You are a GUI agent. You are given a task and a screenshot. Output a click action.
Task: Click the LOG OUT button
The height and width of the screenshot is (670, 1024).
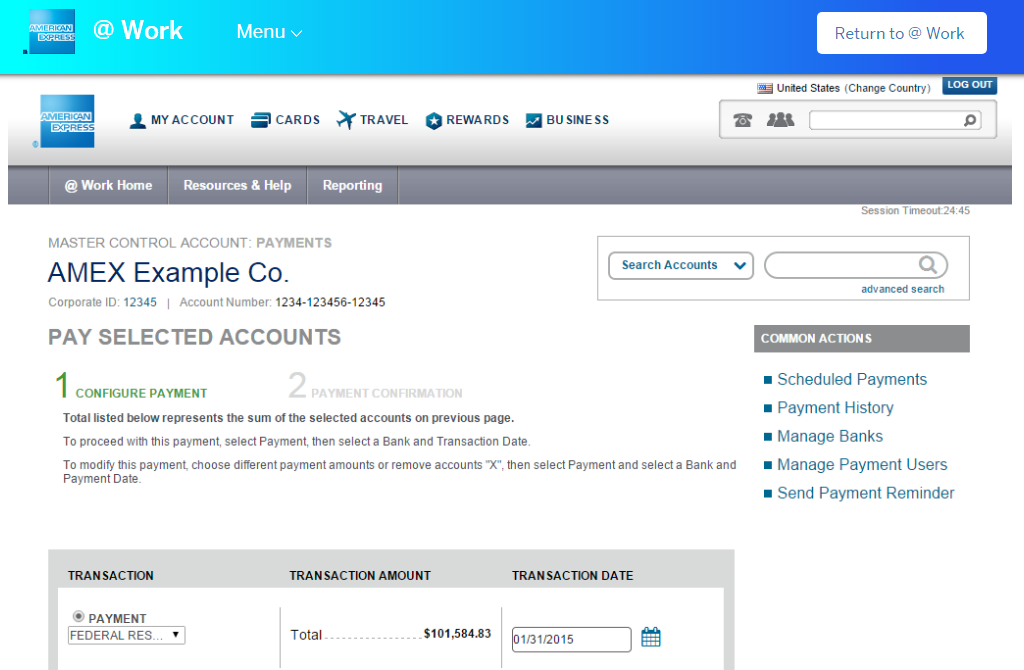(970, 85)
